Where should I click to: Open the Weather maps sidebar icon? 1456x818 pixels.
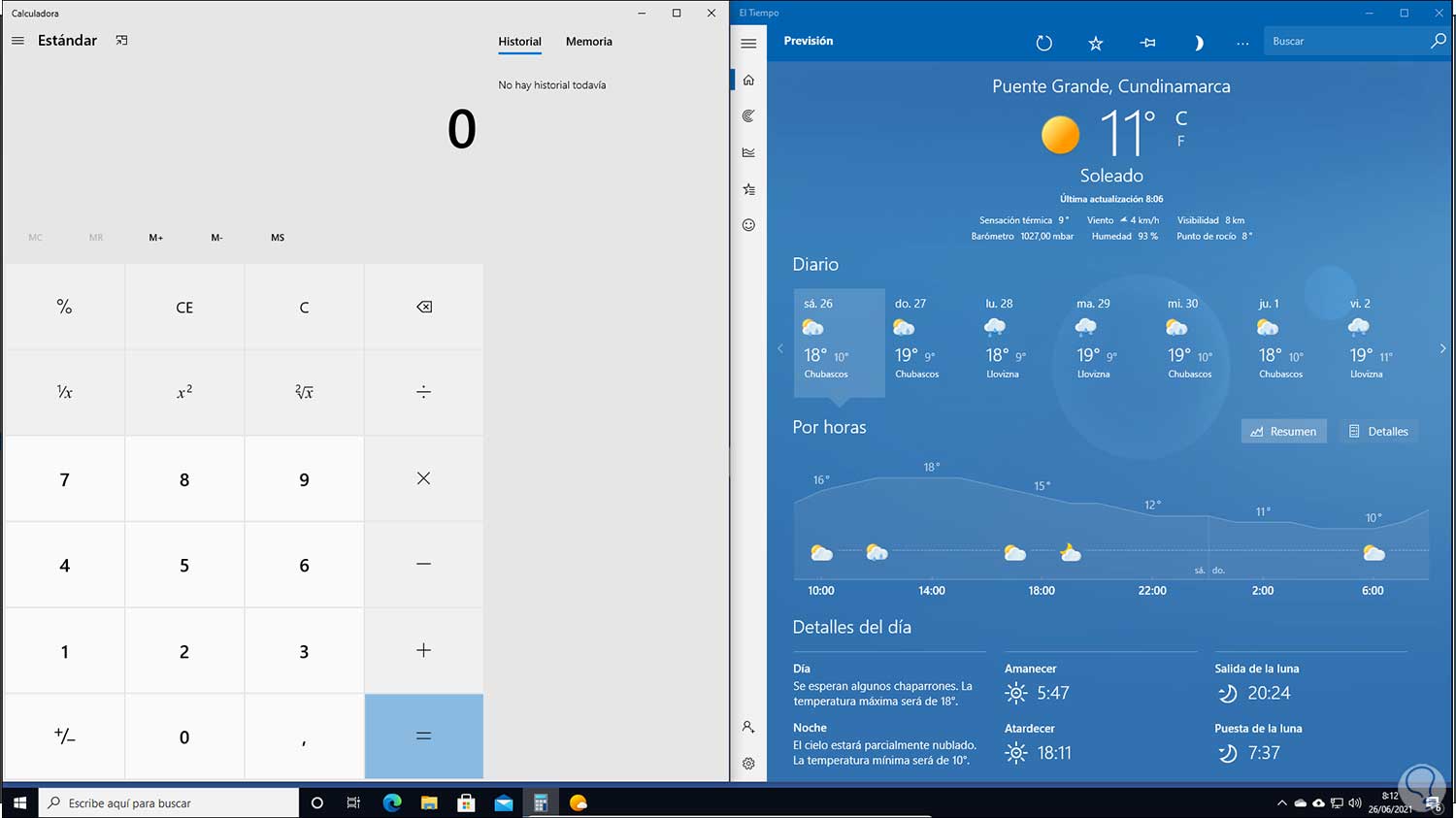click(x=748, y=115)
